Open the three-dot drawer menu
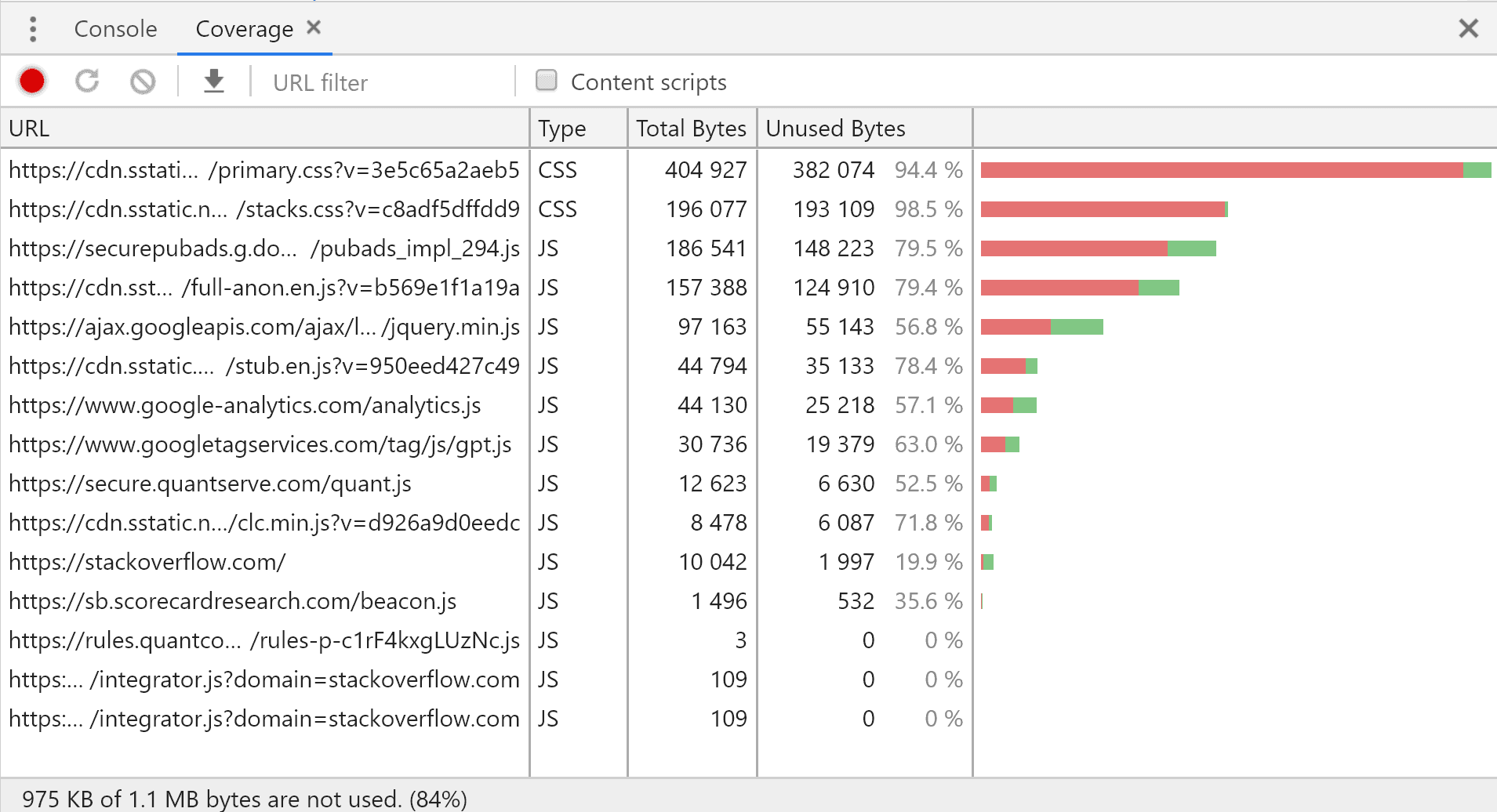This screenshot has height=812, width=1497. pyautogui.click(x=32, y=29)
